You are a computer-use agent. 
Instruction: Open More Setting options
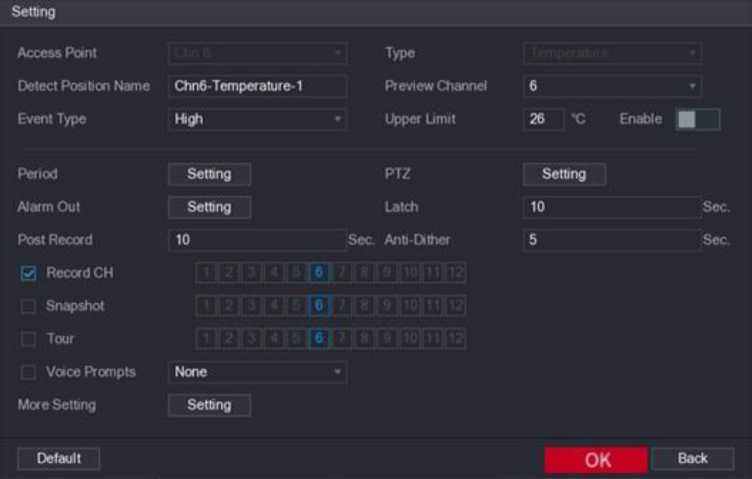tap(209, 405)
